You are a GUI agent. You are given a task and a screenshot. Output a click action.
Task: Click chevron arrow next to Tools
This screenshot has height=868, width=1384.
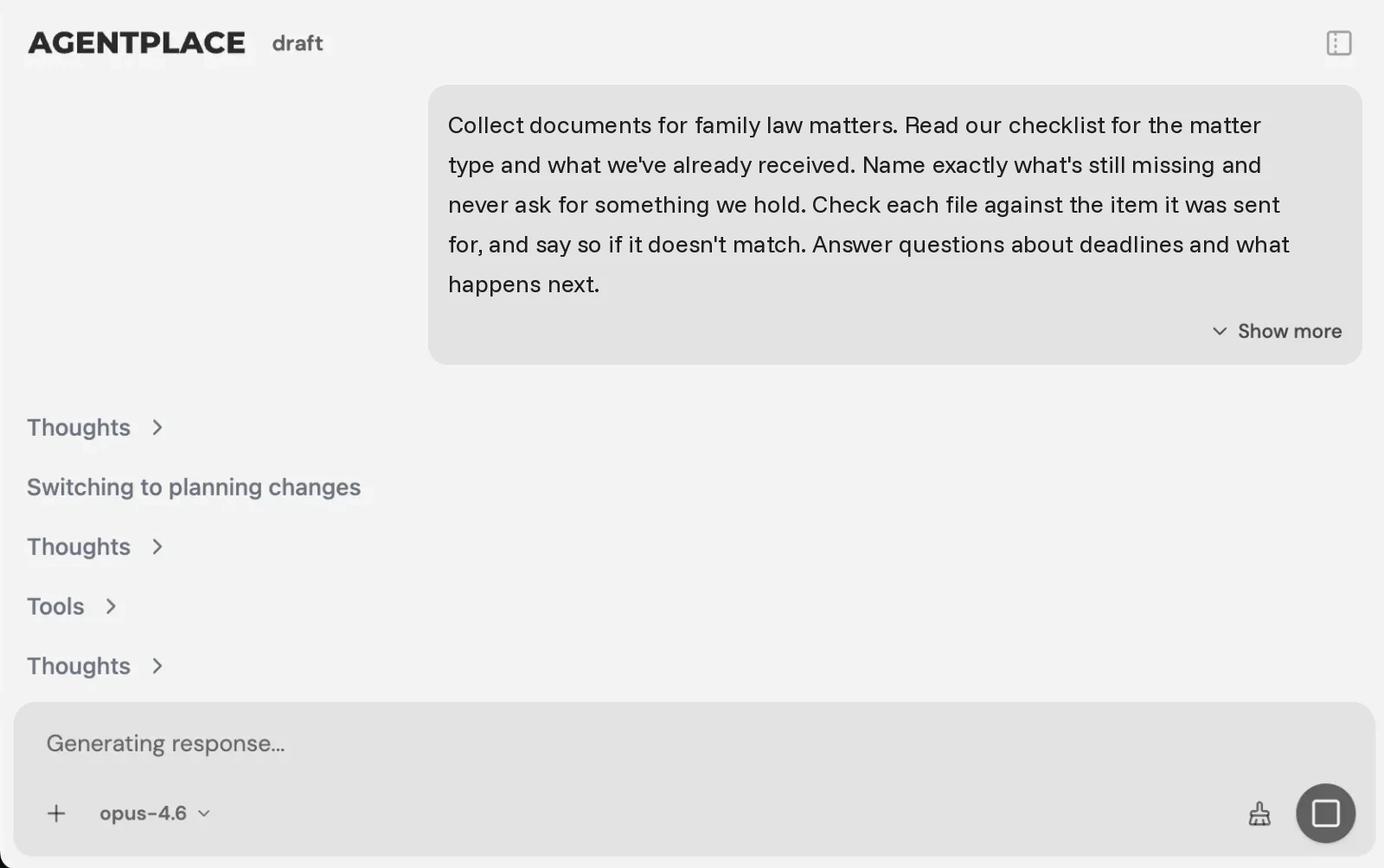[x=111, y=606]
